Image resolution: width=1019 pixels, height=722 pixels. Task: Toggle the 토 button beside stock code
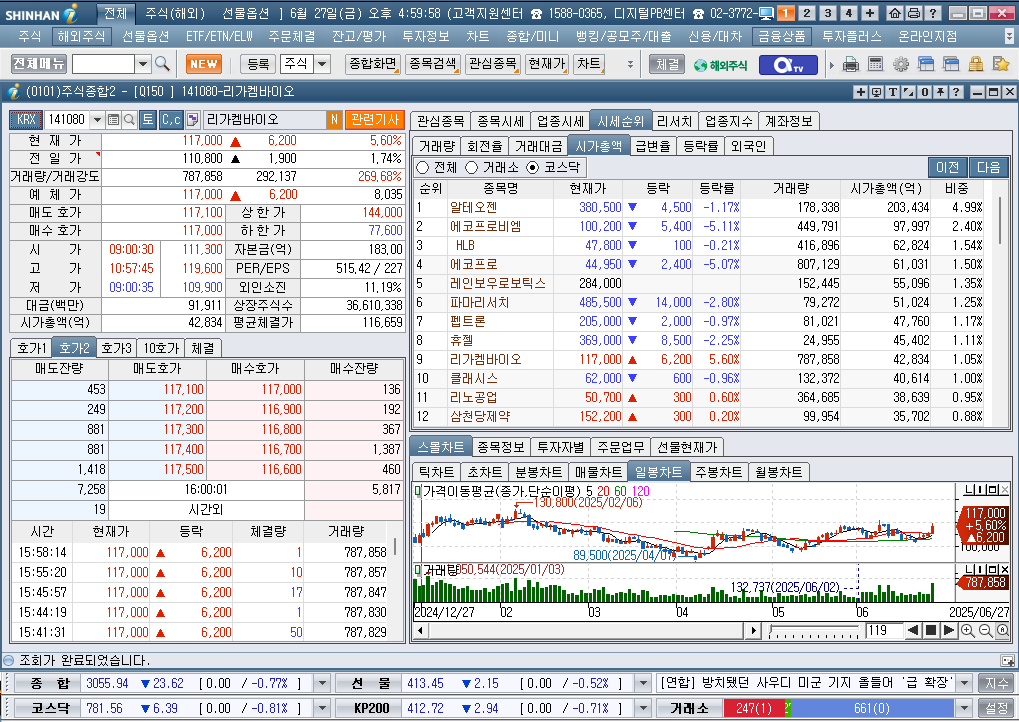pyautogui.click(x=148, y=120)
